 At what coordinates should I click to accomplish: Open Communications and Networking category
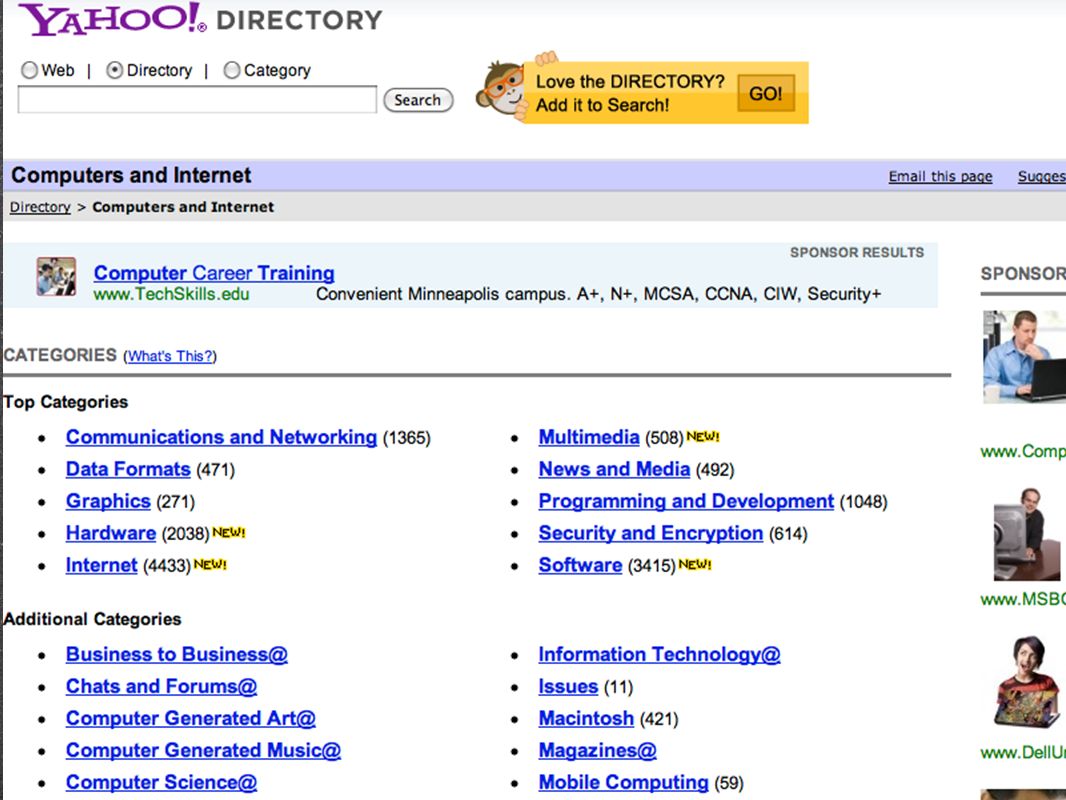pos(221,437)
